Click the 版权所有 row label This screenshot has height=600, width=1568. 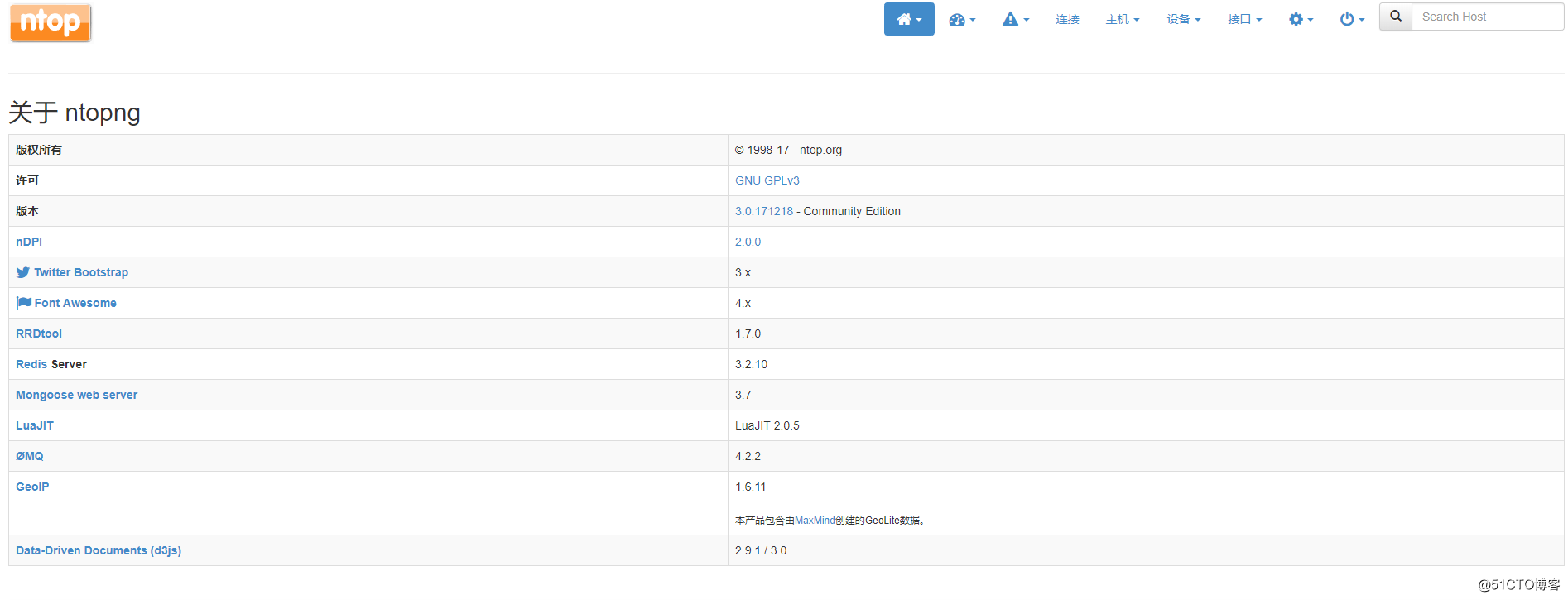coord(39,150)
